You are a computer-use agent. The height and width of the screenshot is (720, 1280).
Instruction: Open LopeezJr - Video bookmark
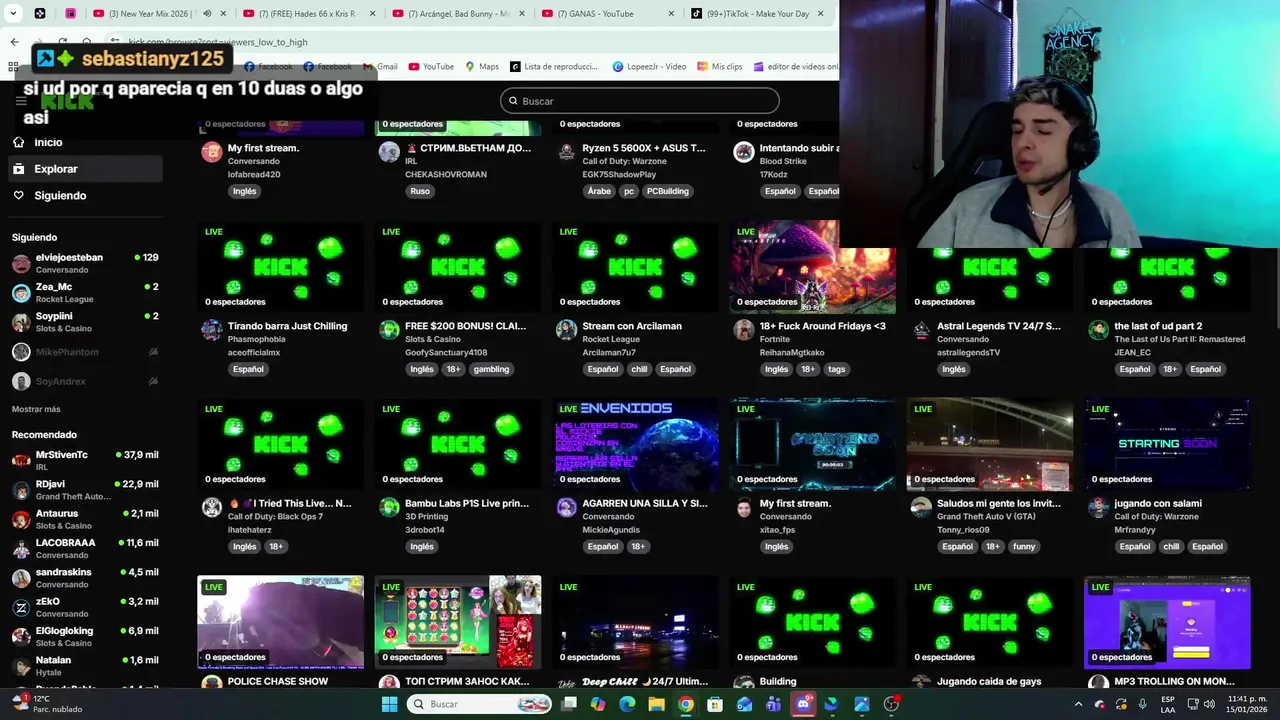click(649, 67)
